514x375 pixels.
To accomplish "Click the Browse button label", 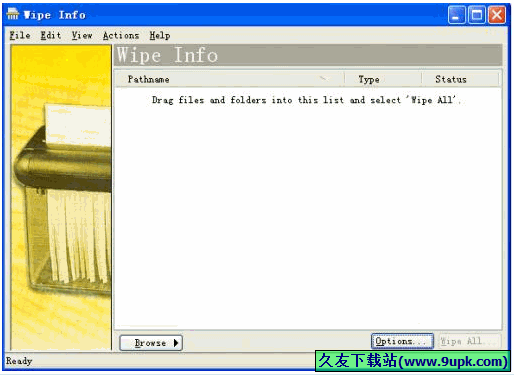I will pos(150,343).
